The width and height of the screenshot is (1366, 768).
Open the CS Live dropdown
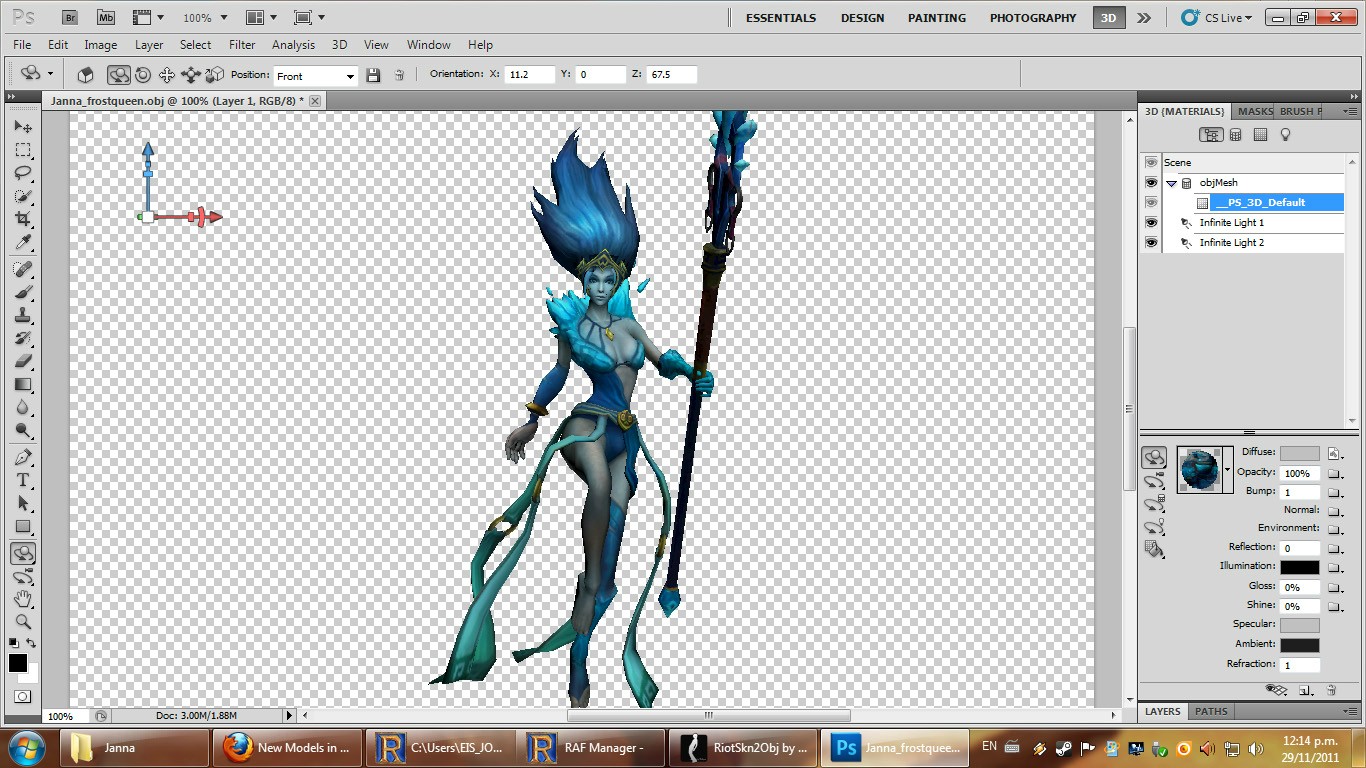(1216, 18)
